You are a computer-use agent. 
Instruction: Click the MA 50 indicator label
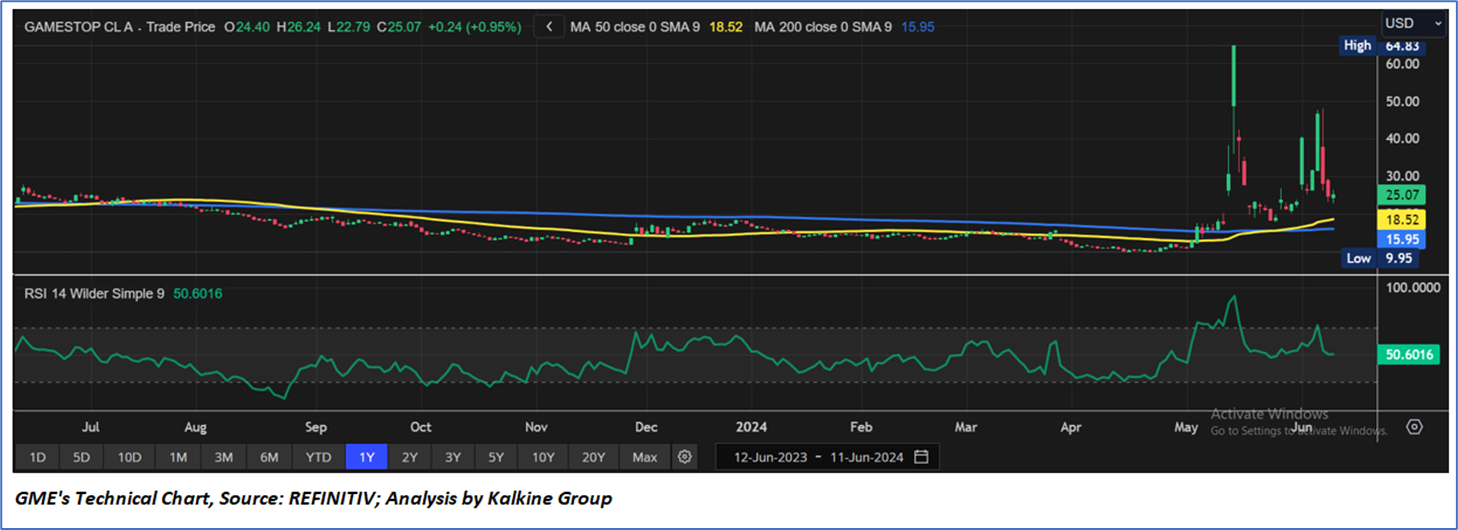click(x=633, y=27)
